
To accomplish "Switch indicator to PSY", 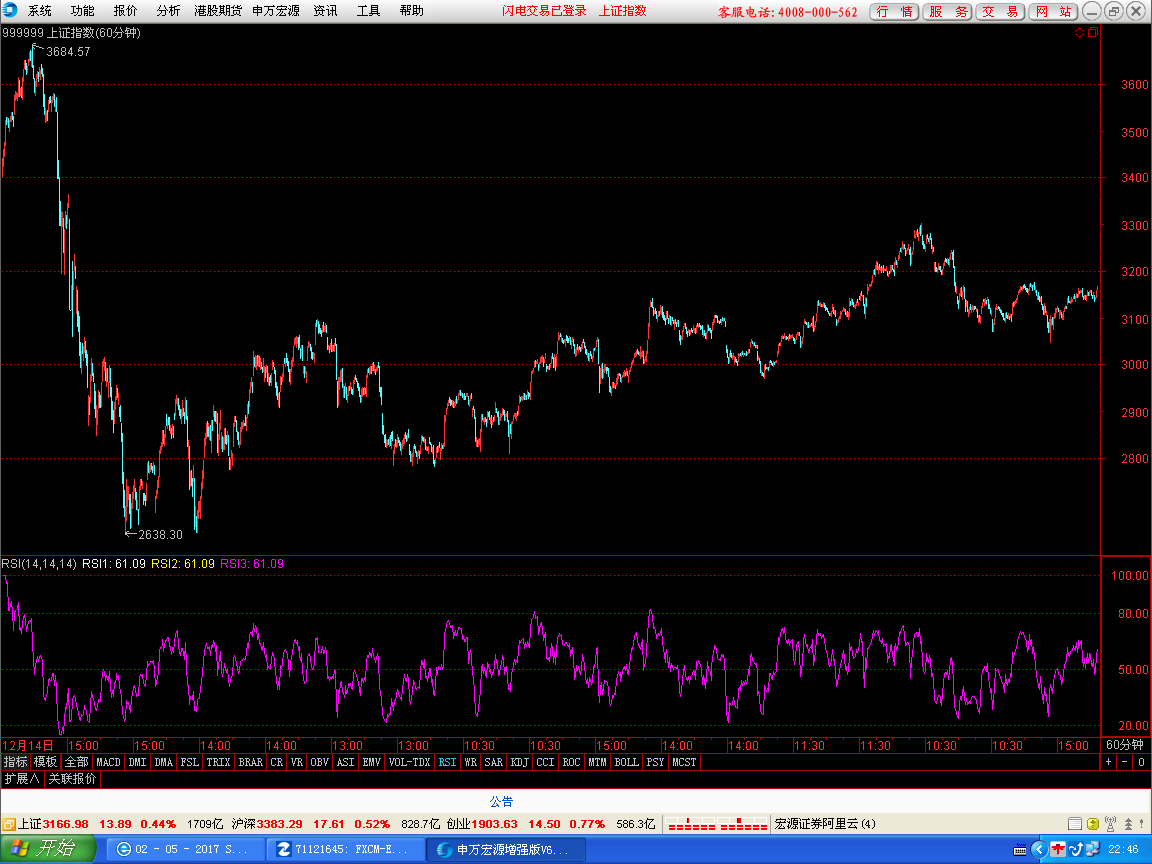I will click(655, 762).
